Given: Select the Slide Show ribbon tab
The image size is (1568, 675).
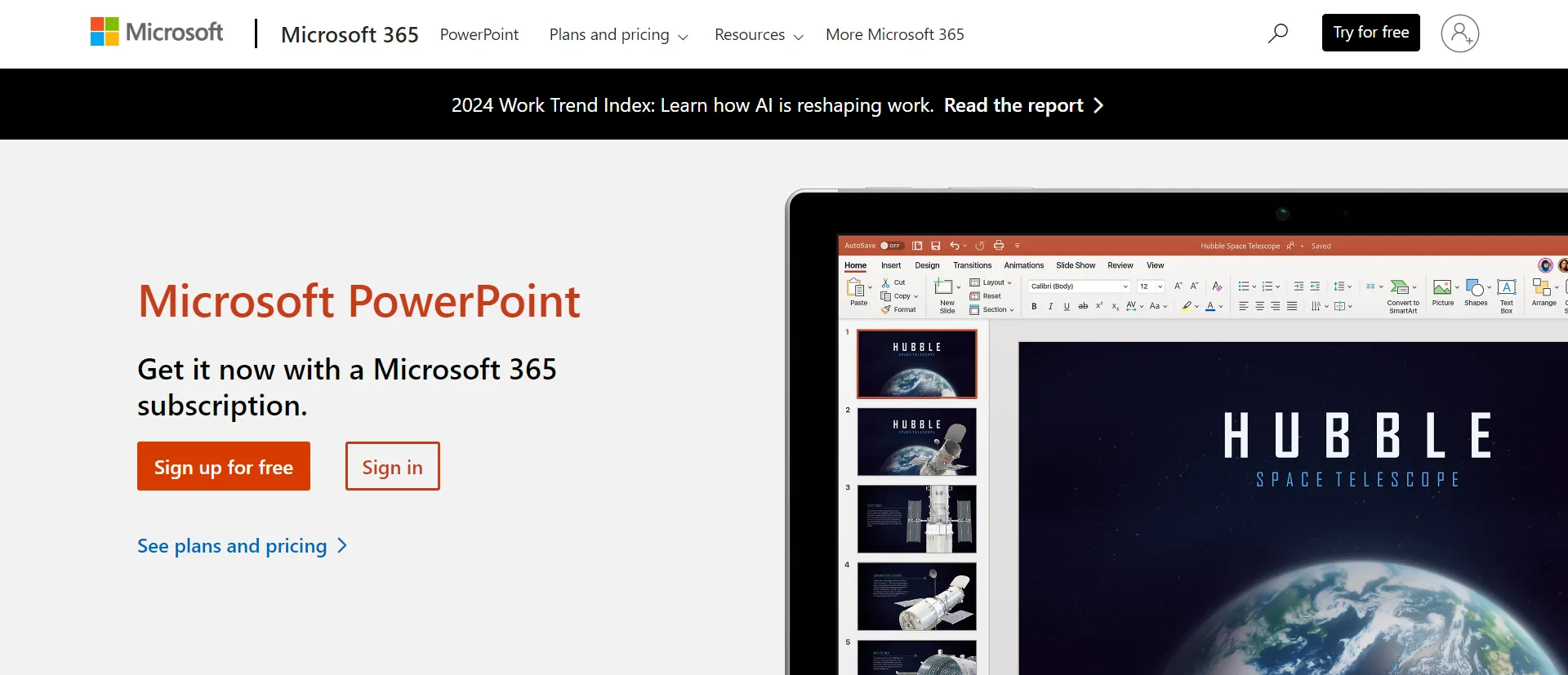Looking at the screenshot, I should pyautogui.click(x=1076, y=265).
